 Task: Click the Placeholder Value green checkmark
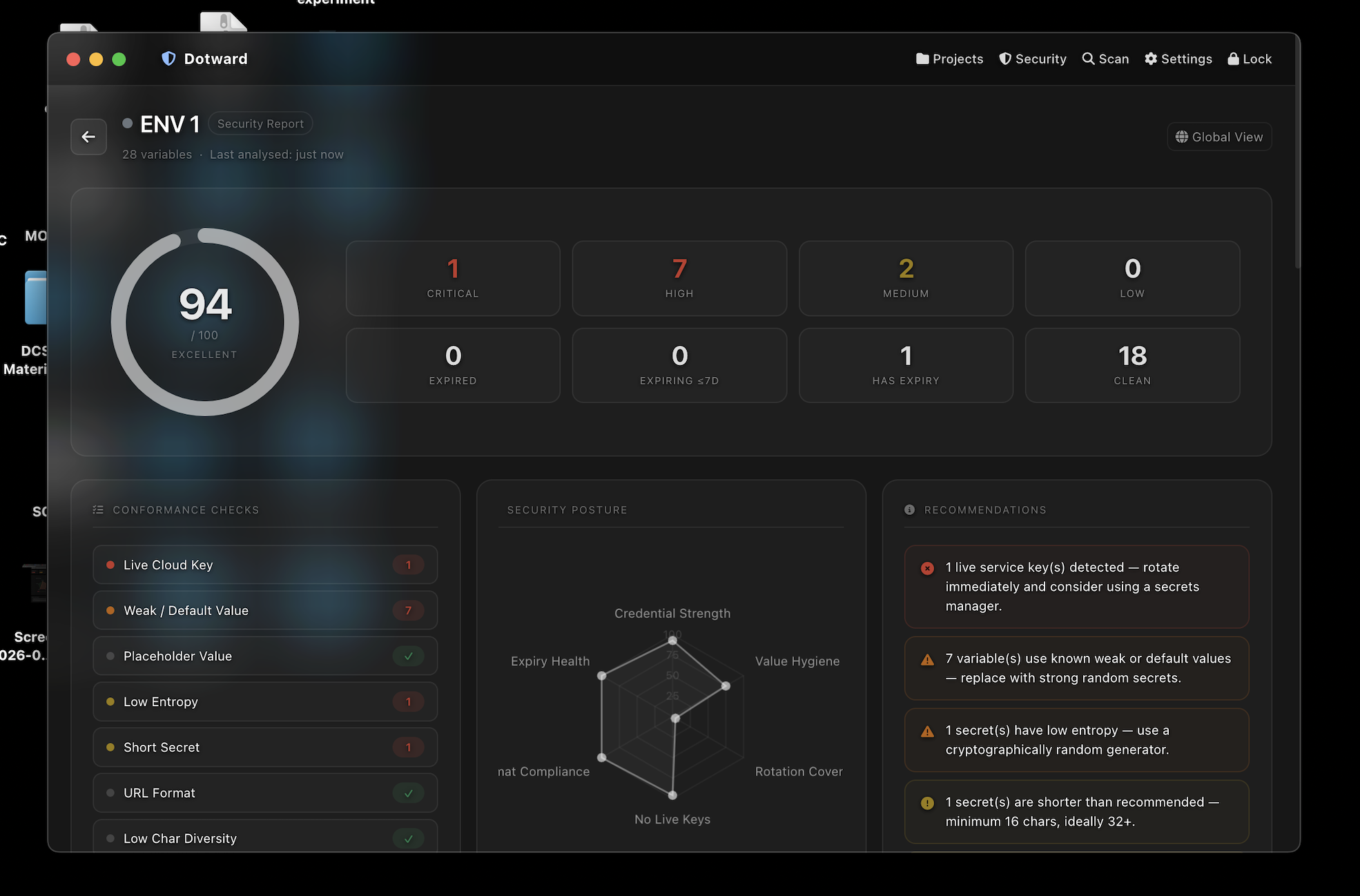pyautogui.click(x=408, y=656)
